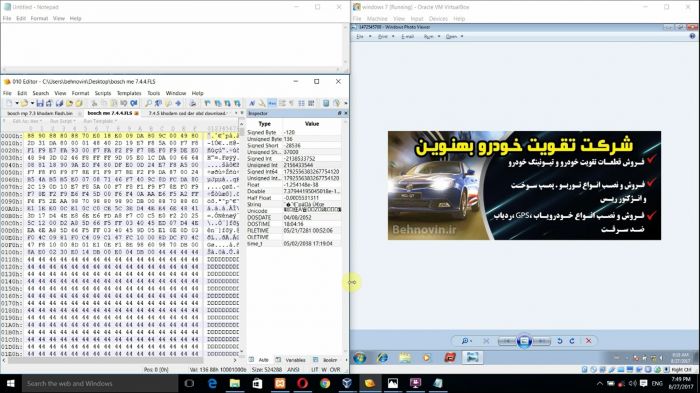Image resolution: width=700 pixels, height=393 pixels.
Task: Open new-file dropdown arrow in 010 toolbar
Action: pos(17,103)
